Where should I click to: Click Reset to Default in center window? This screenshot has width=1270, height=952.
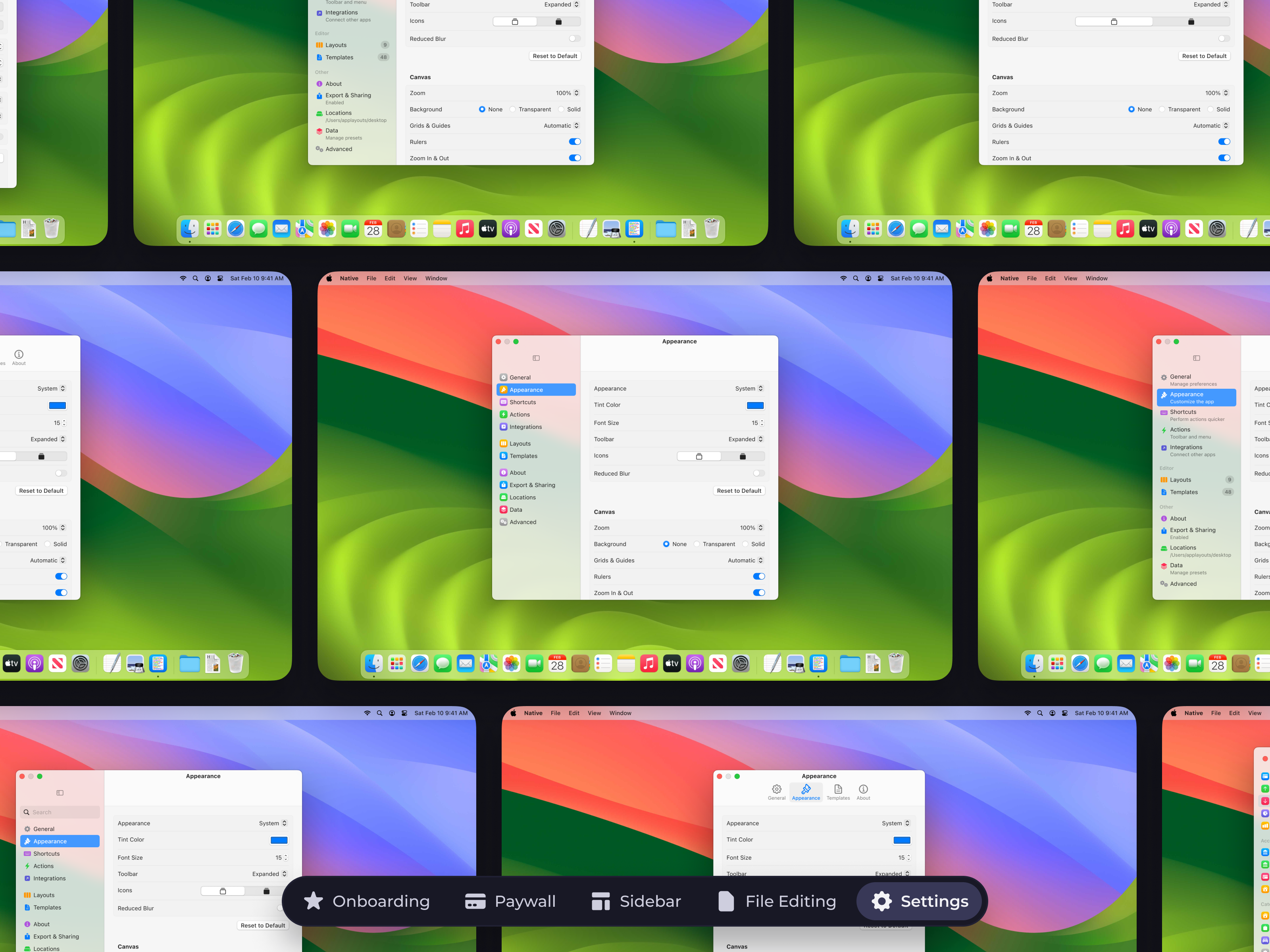739,491
